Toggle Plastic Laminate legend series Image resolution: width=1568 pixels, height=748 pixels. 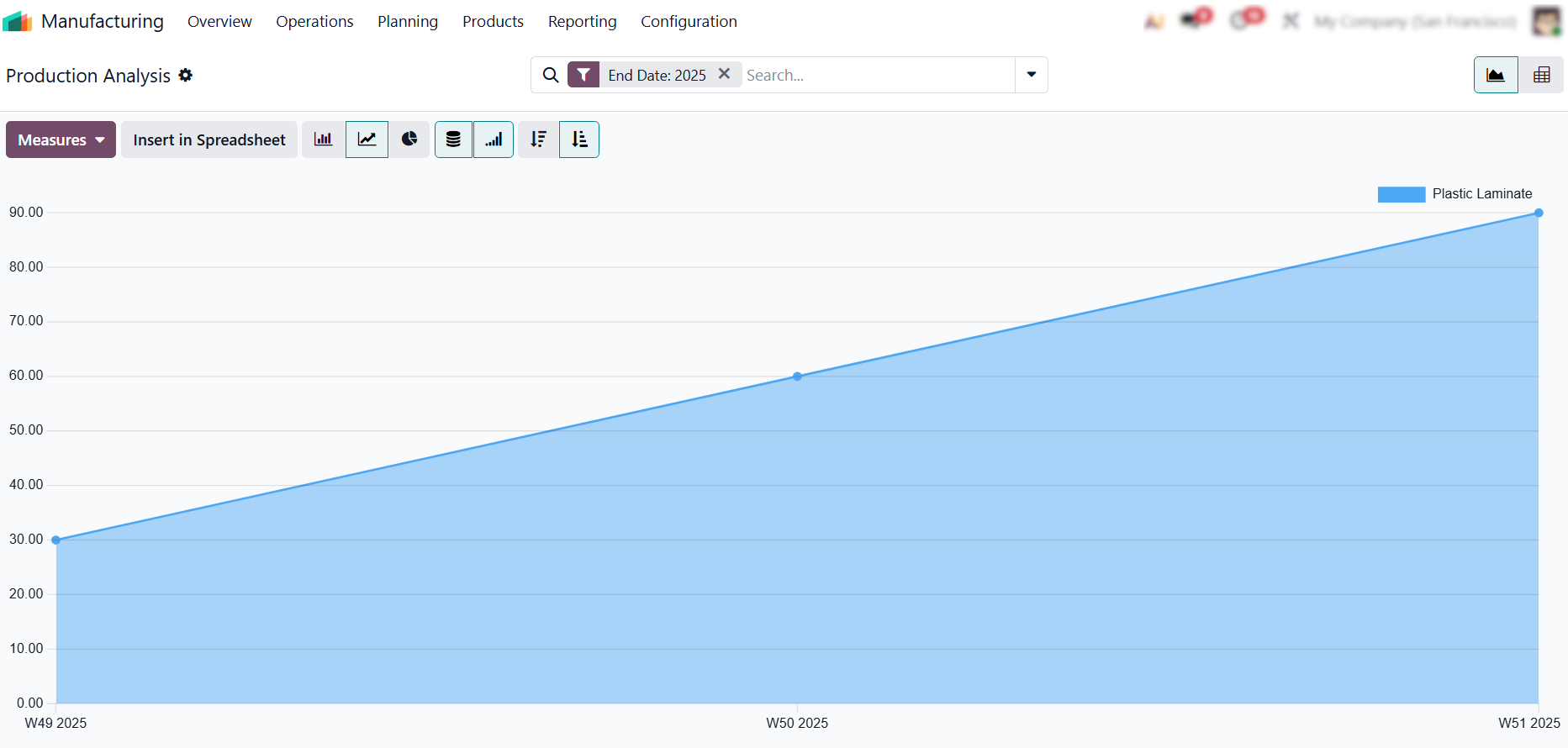coord(1454,194)
